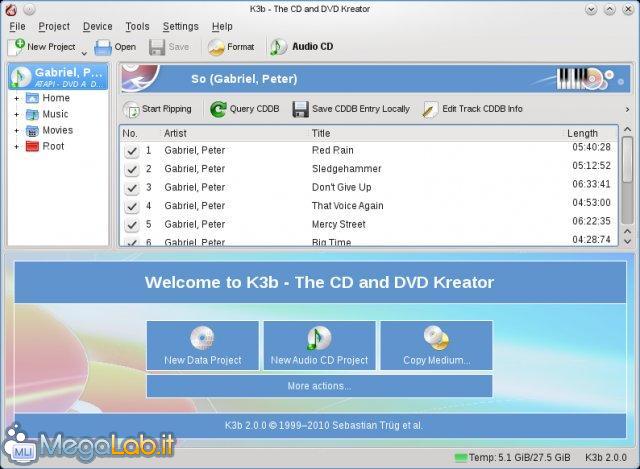Open the File menu
This screenshot has height=469, width=640.
[17, 27]
